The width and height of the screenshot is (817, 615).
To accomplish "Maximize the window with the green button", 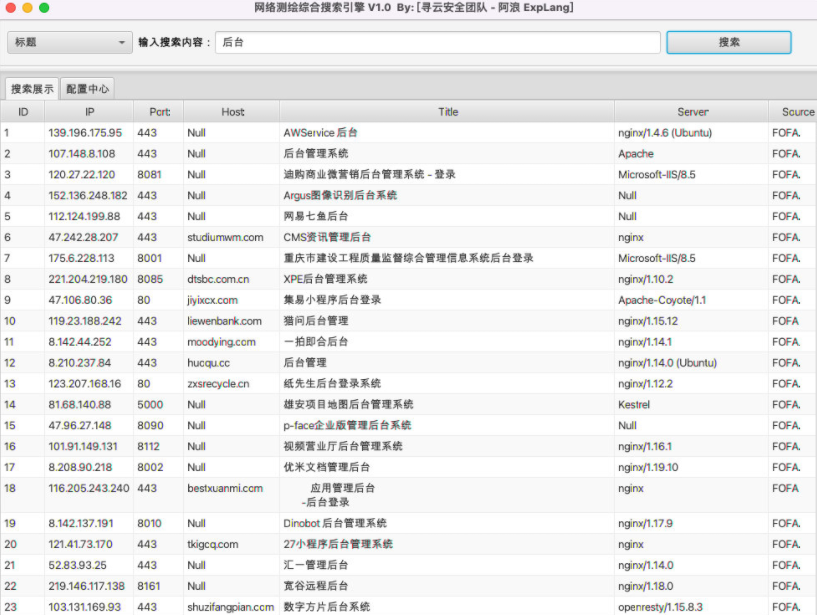I will [x=44, y=8].
